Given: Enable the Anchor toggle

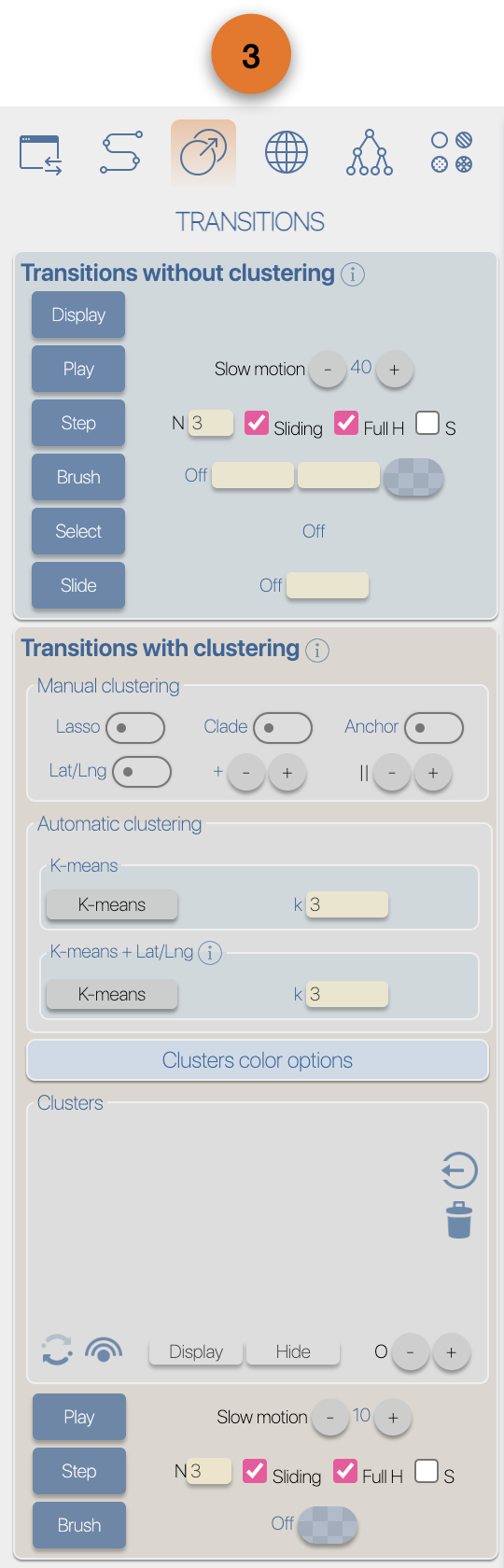Looking at the screenshot, I should [x=434, y=728].
